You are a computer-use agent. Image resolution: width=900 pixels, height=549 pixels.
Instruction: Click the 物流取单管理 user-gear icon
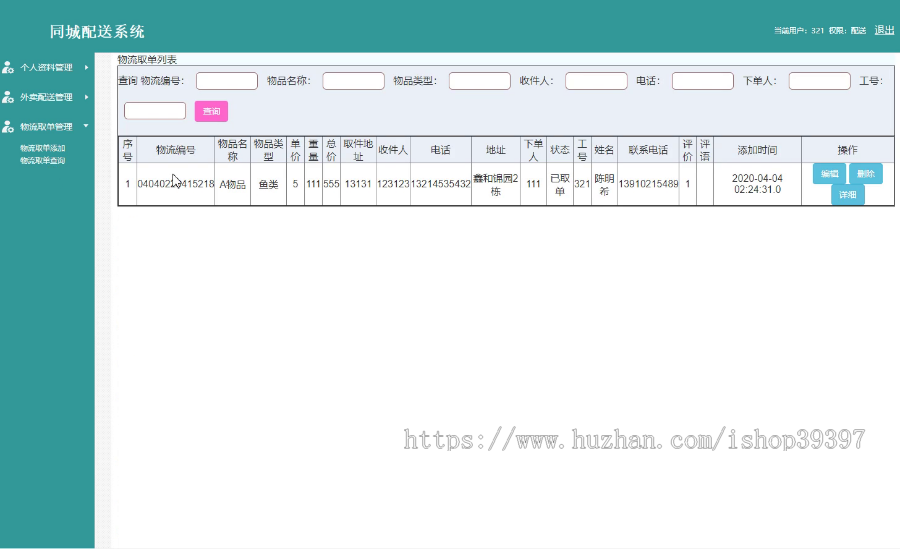coord(7,127)
